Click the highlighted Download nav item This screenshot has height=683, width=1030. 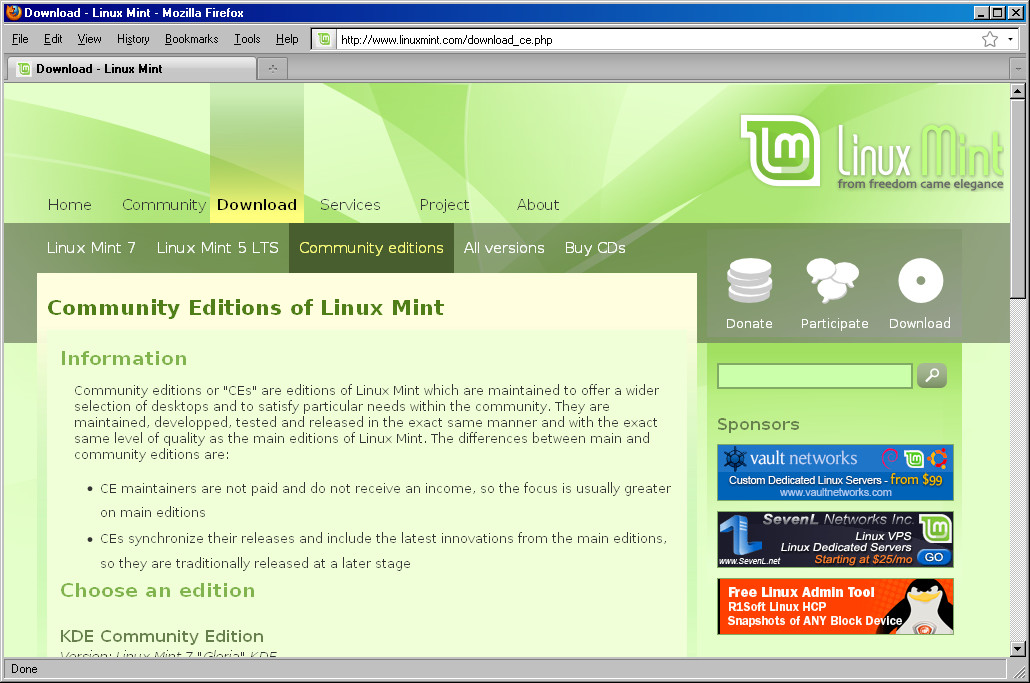pyautogui.click(x=257, y=205)
